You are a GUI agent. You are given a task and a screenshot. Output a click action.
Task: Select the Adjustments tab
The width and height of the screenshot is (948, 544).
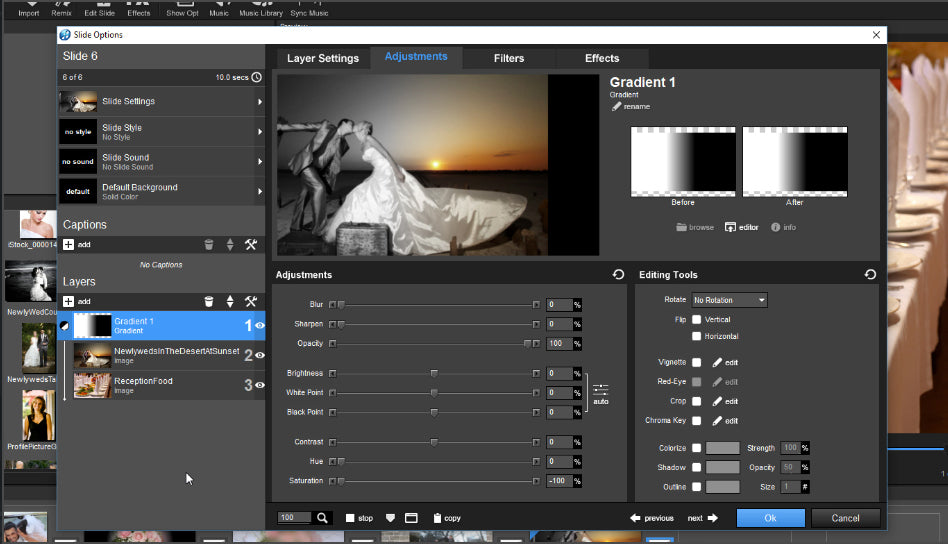coord(416,57)
